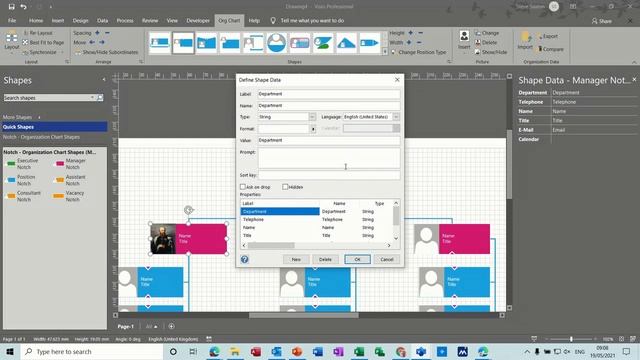Expand the shape styles gallery

pyautogui.click(x=385, y=52)
